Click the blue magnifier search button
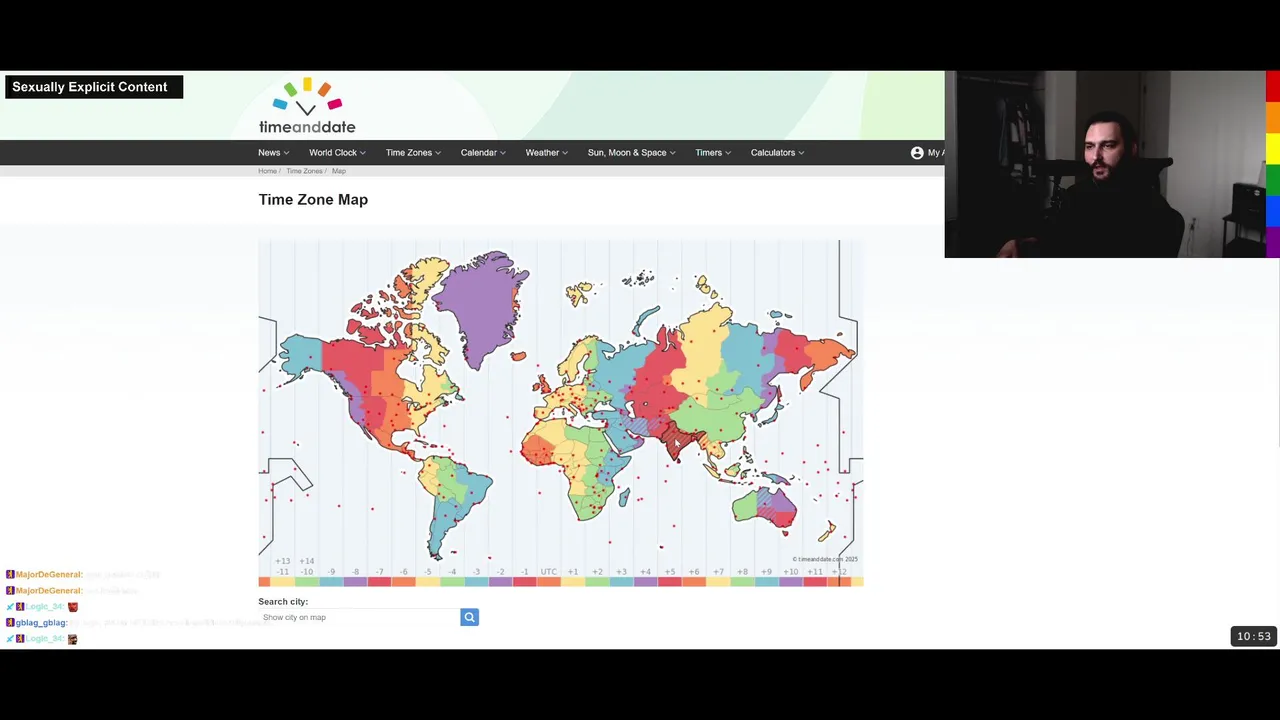1280x720 pixels. (x=469, y=617)
